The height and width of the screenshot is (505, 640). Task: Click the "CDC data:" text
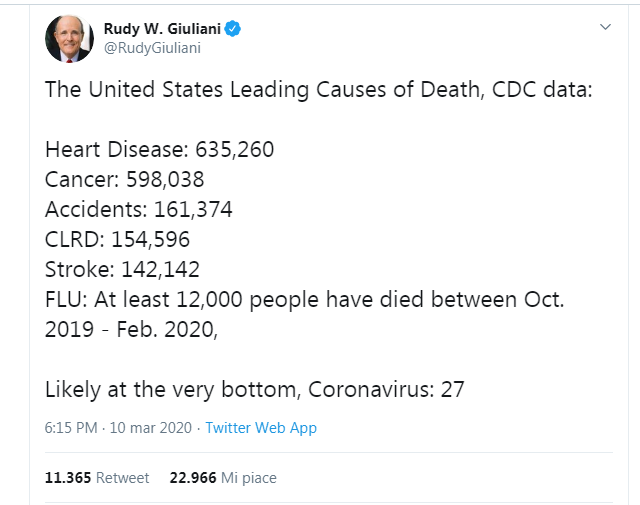click(542, 89)
